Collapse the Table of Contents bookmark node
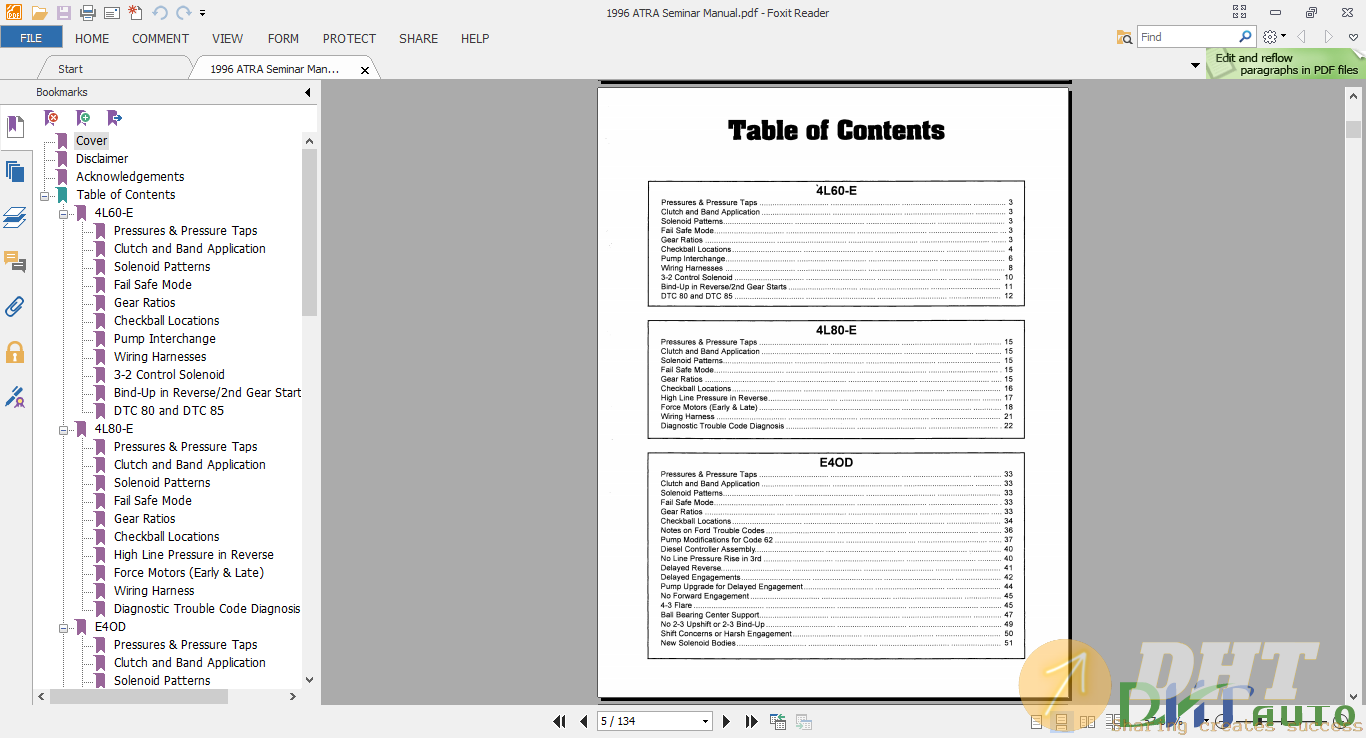The height and width of the screenshot is (738, 1366). (45, 195)
